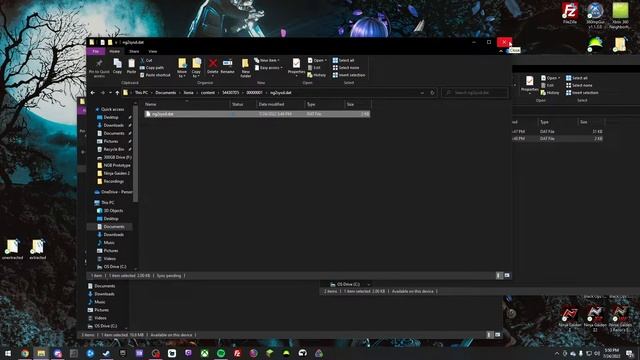Click Paste shortcut in the ribbon

coord(155,75)
